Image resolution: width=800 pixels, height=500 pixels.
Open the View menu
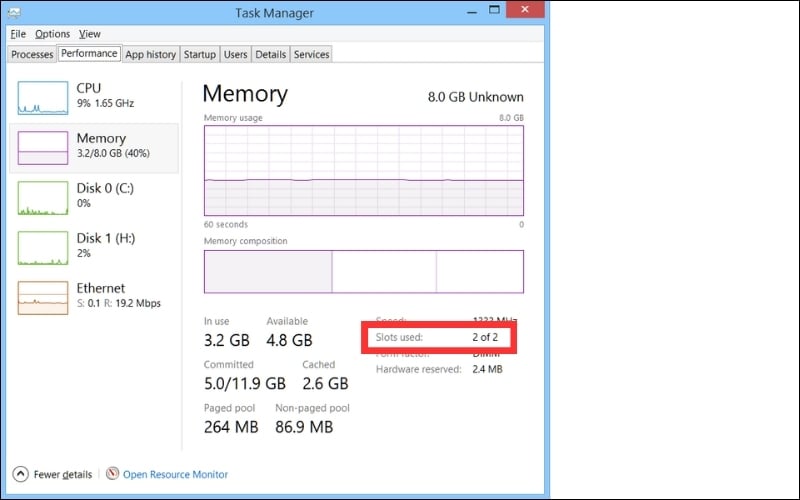tap(90, 34)
